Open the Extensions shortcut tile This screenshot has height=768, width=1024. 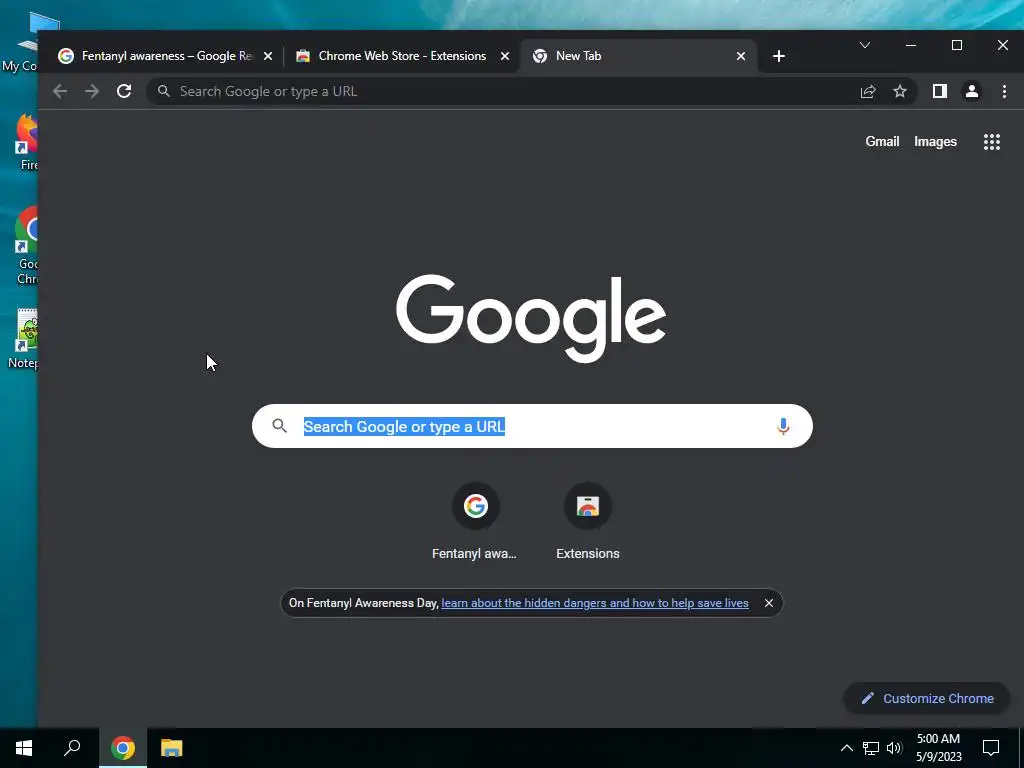click(x=588, y=522)
